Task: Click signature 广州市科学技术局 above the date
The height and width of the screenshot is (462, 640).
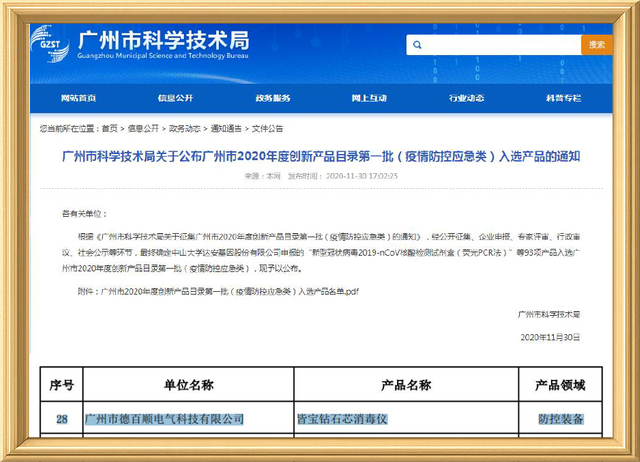Action: click(549, 315)
